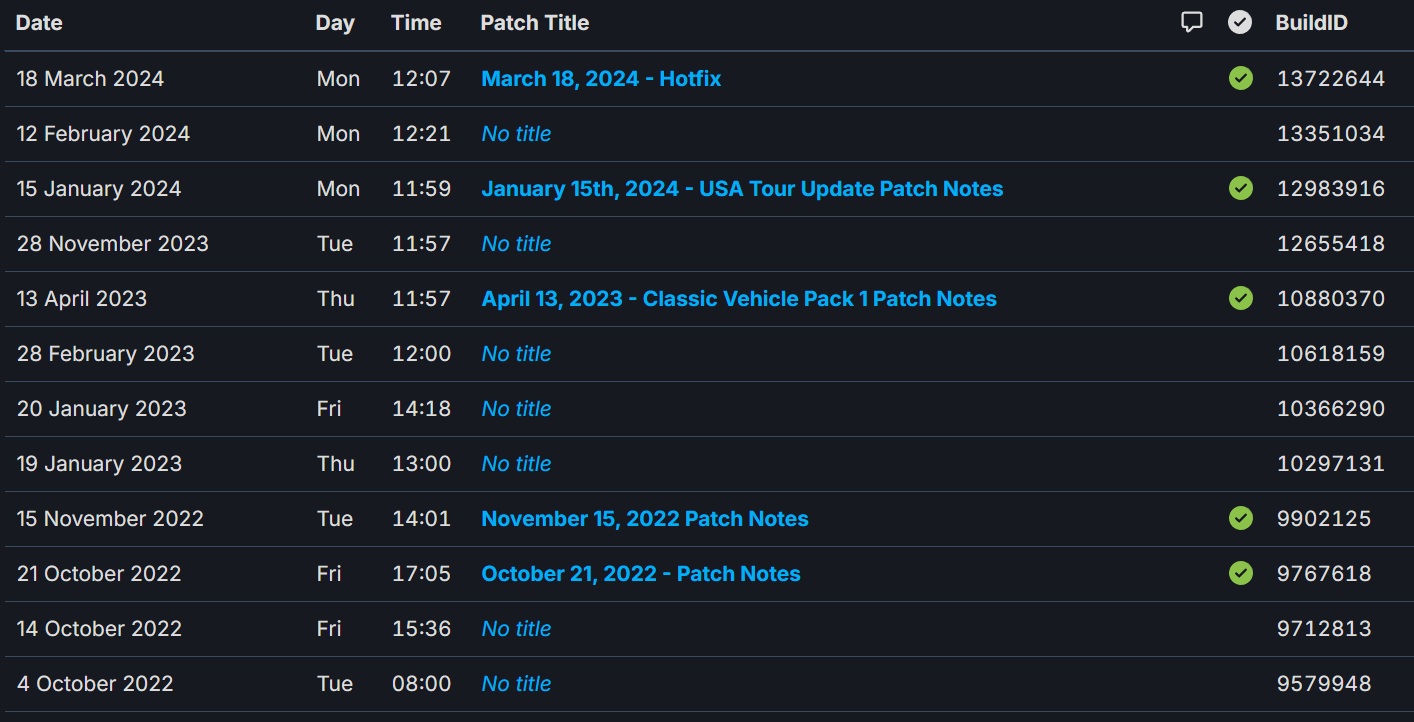Sort by the Date column header
The image size is (1414, 722).
click(40, 23)
